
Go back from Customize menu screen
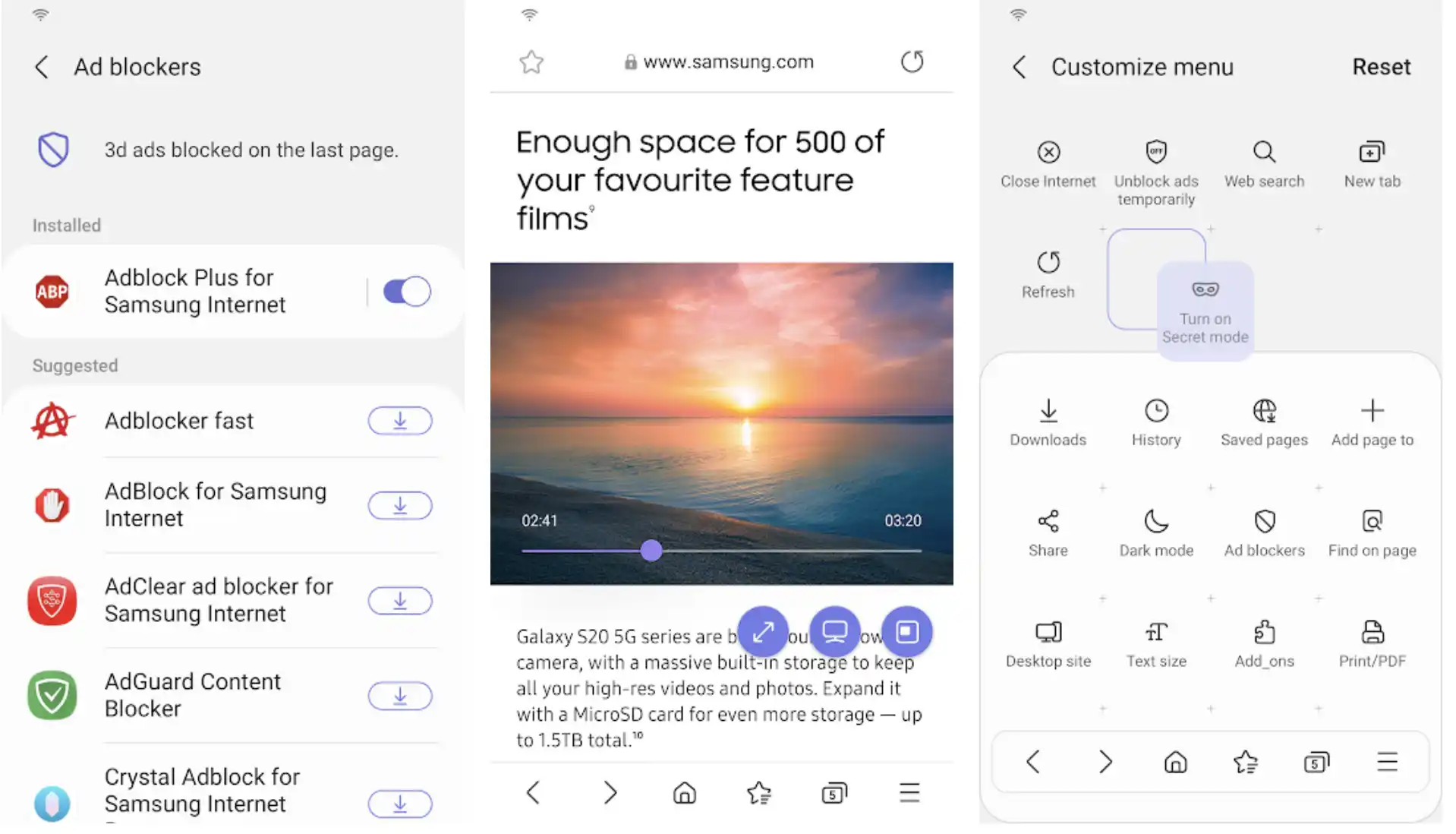1020,67
